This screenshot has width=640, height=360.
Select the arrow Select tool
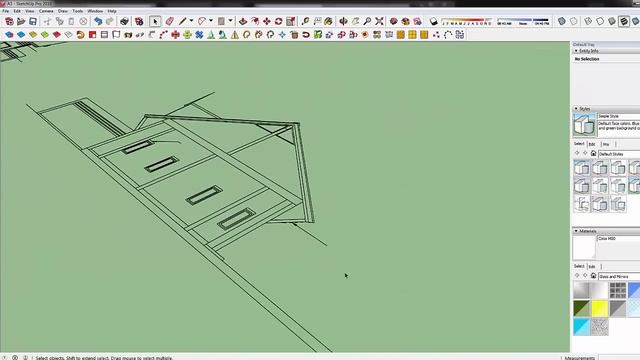(155, 21)
